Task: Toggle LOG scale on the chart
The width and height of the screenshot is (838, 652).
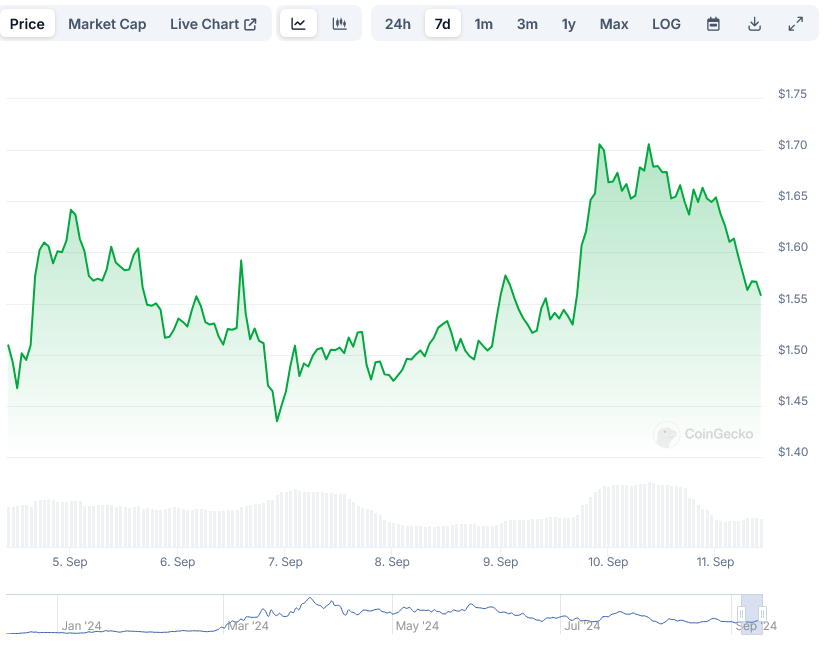Action: (666, 24)
